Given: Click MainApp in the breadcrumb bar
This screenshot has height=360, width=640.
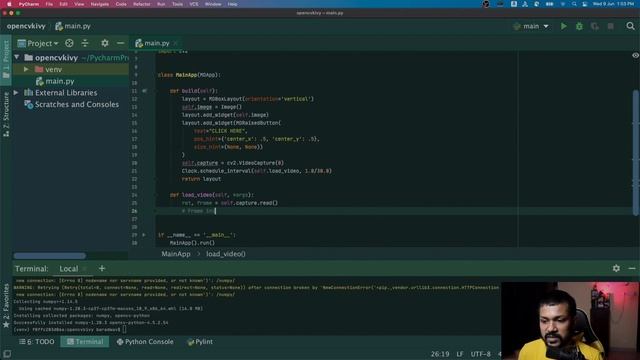Looking at the screenshot, I should [176, 254].
